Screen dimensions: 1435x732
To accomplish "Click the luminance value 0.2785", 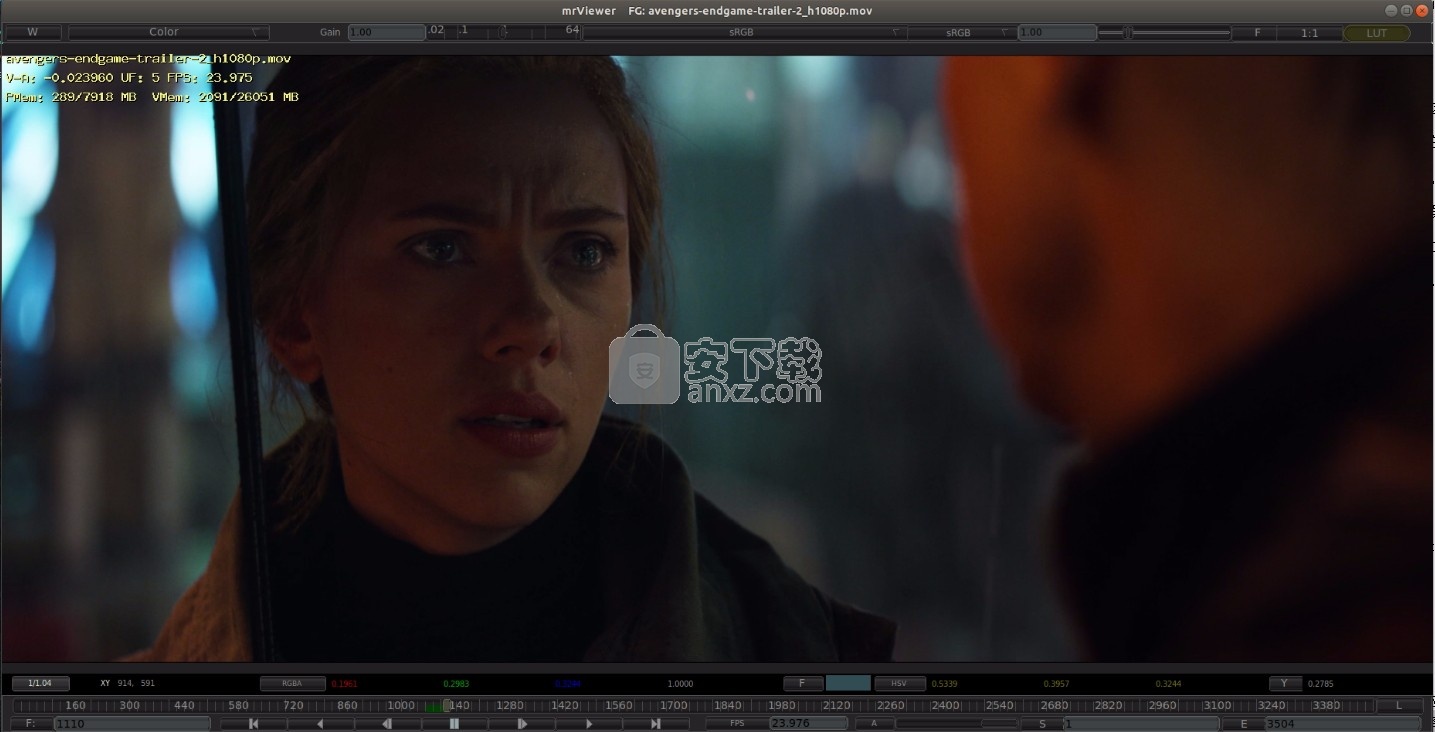I will click(1320, 684).
